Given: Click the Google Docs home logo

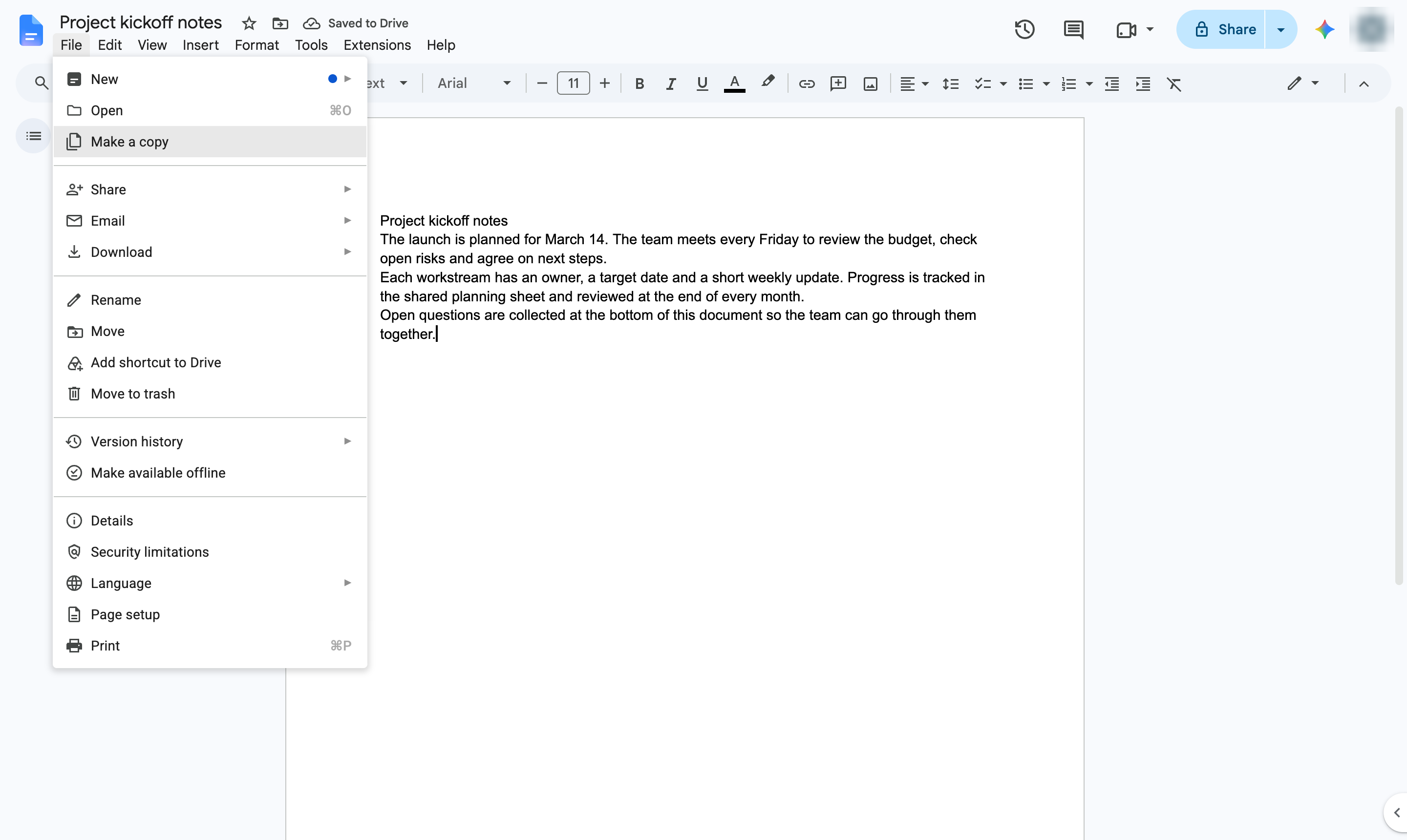Looking at the screenshot, I should pyautogui.click(x=31, y=30).
